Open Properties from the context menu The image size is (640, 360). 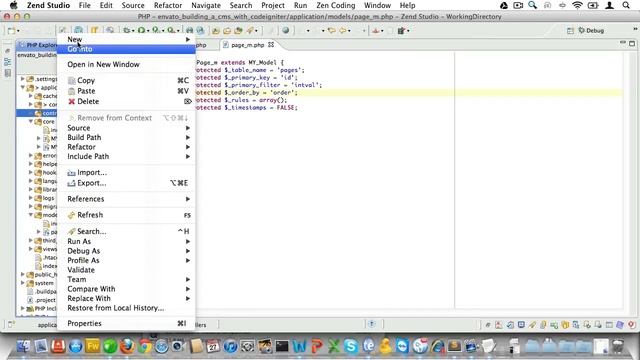[126, 323]
